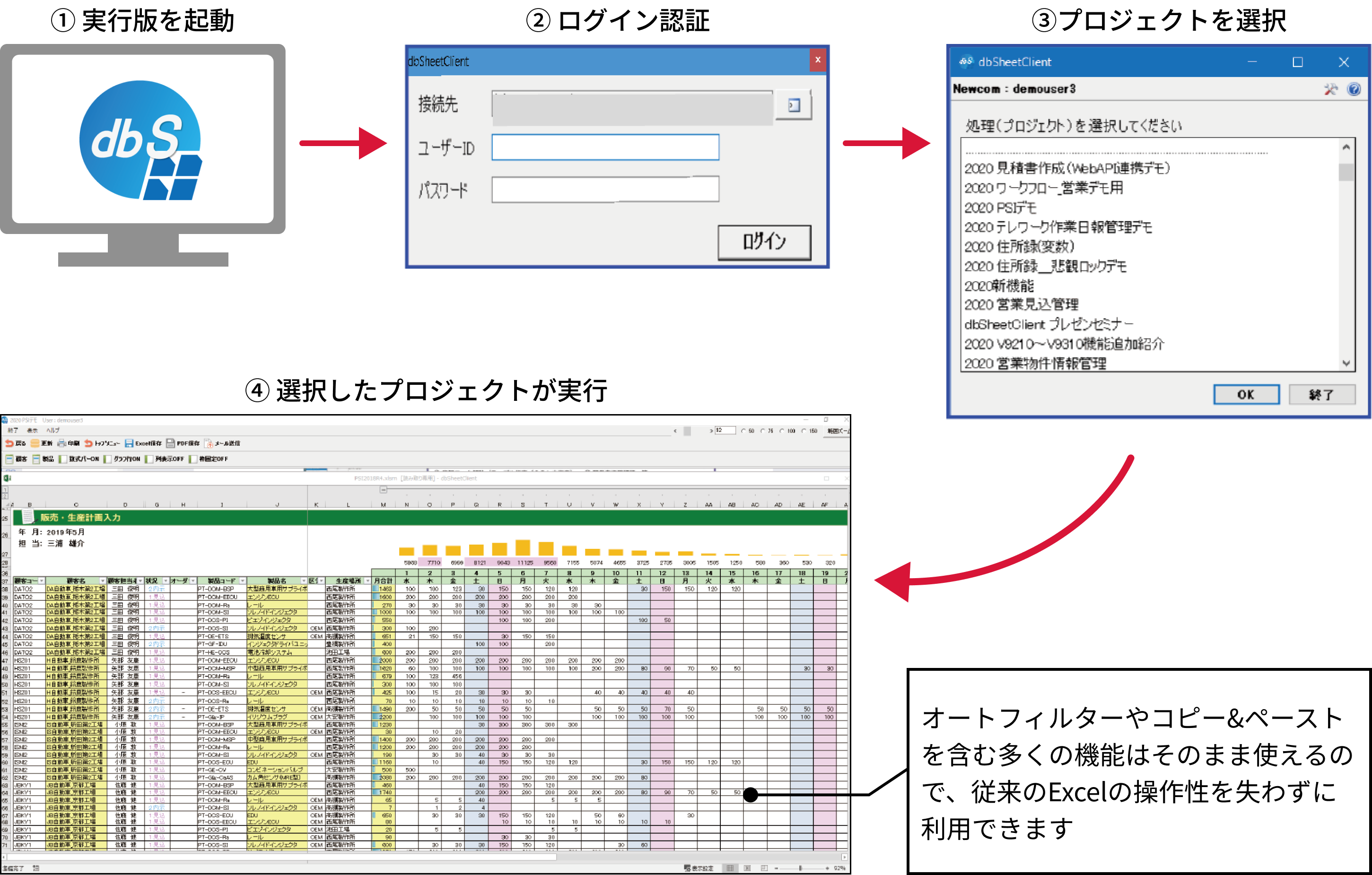Click the normal view icon in status bar
Viewport: 1372px width, 875px height.
730,868
